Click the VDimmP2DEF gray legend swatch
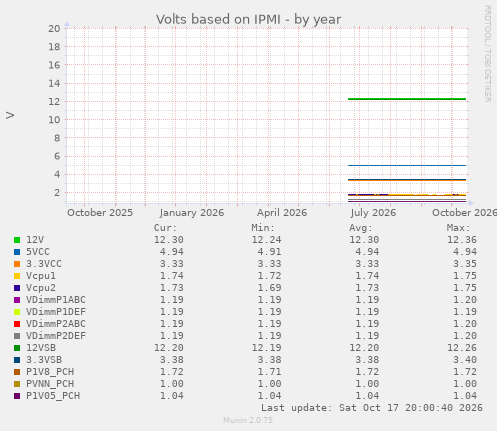Screen dimensions: 497x431 [17, 336]
